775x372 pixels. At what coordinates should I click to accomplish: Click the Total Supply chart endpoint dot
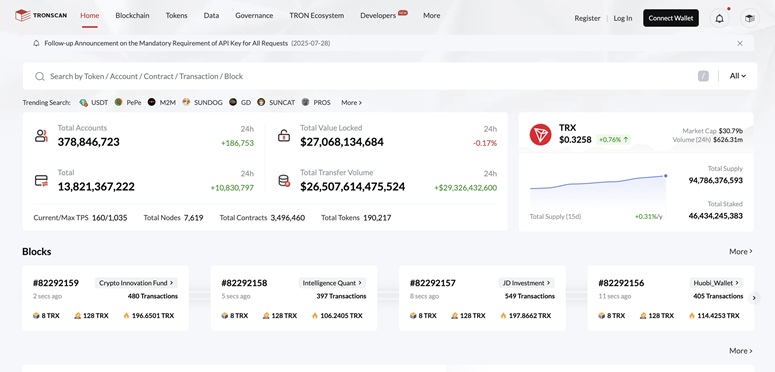665,175
